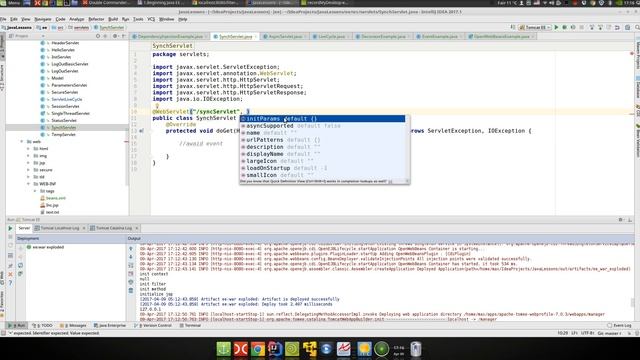Choose urlPatterns from the completion list
Viewport: 640px width, 360px height.
[x=322, y=140]
